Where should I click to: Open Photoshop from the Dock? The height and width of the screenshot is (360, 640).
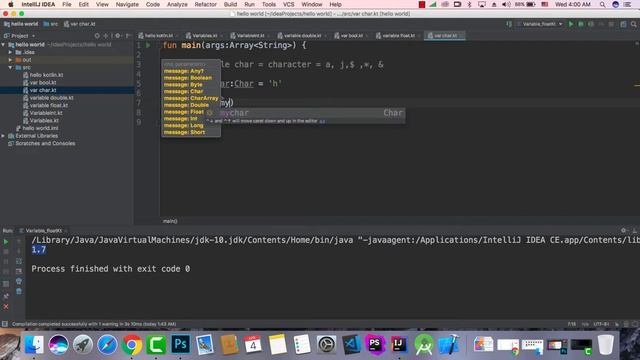tap(180, 344)
